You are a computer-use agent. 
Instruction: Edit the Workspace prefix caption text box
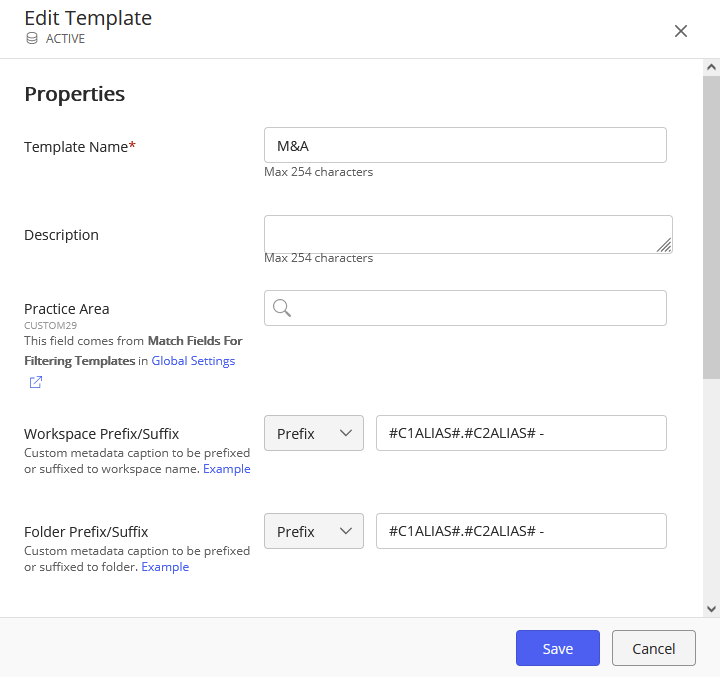(x=520, y=433)
